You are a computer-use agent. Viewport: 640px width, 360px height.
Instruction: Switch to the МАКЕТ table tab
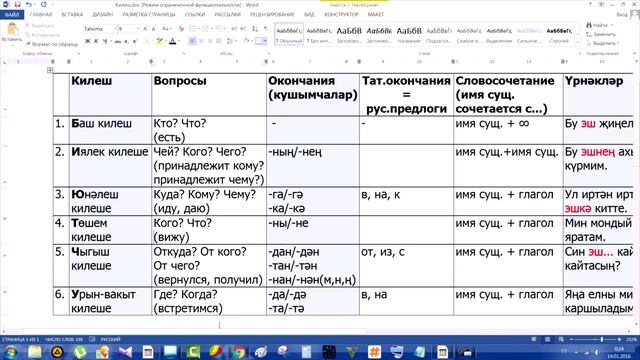pos(376,15)
